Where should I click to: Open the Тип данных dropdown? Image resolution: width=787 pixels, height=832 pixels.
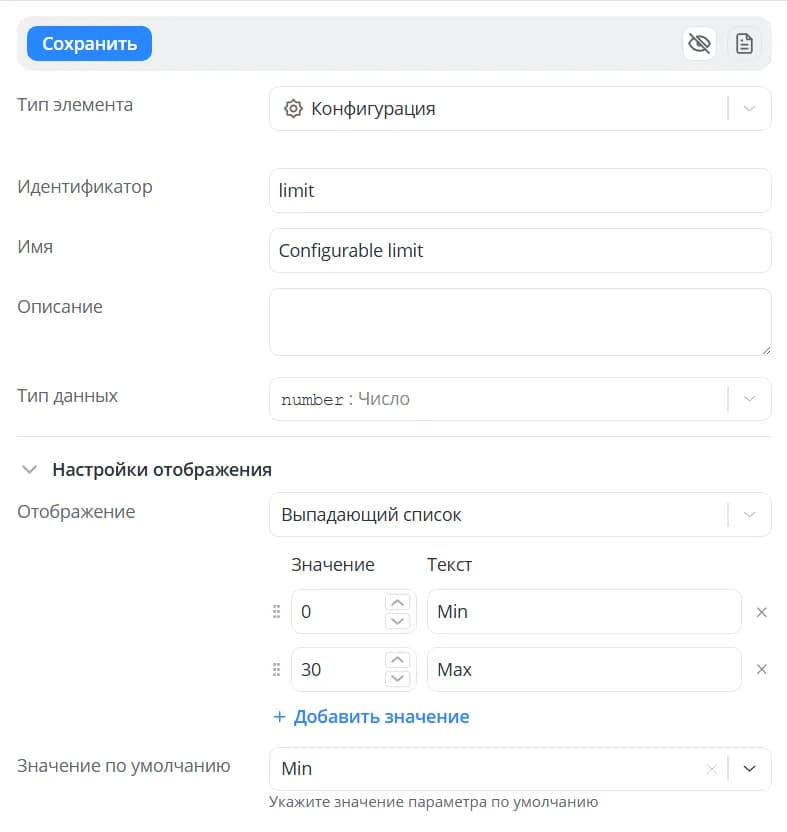pyautogui.click(x=749, y=399)
